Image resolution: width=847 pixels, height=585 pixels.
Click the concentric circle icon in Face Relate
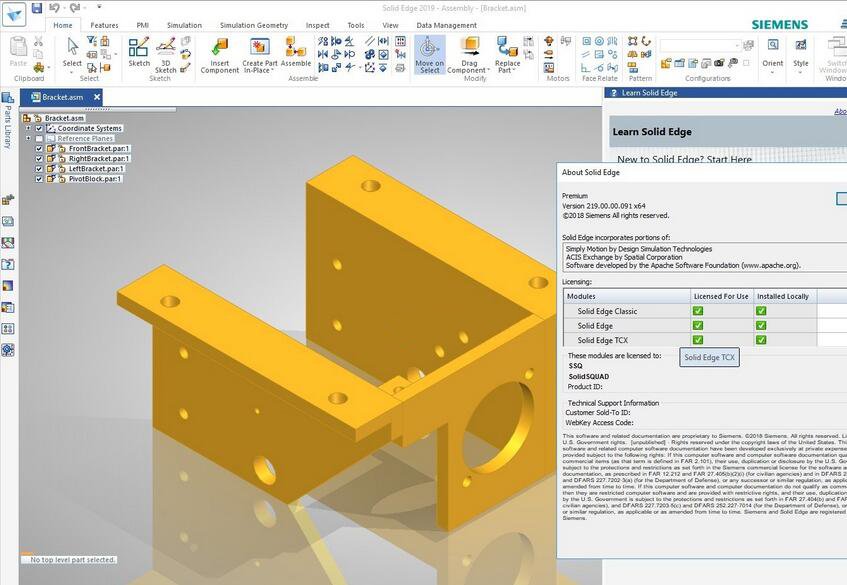599,41
